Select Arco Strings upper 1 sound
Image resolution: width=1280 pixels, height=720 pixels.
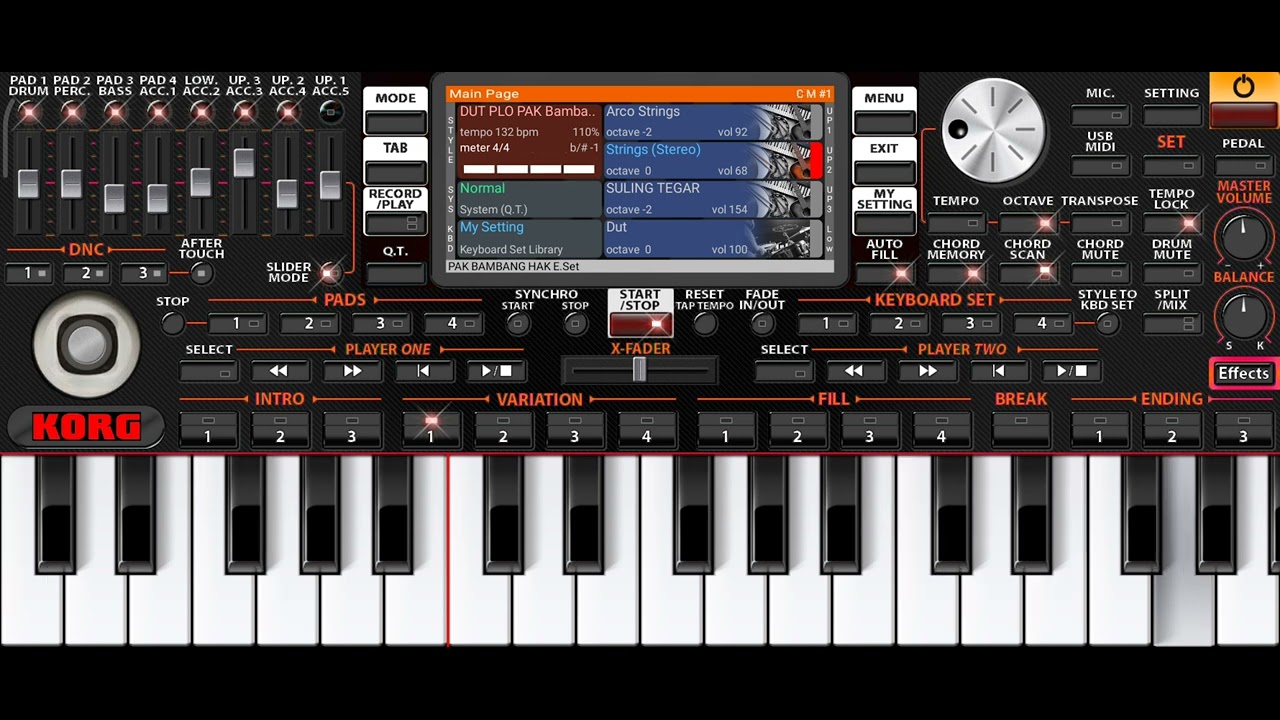pyautogui.click(x=715, y=121)
